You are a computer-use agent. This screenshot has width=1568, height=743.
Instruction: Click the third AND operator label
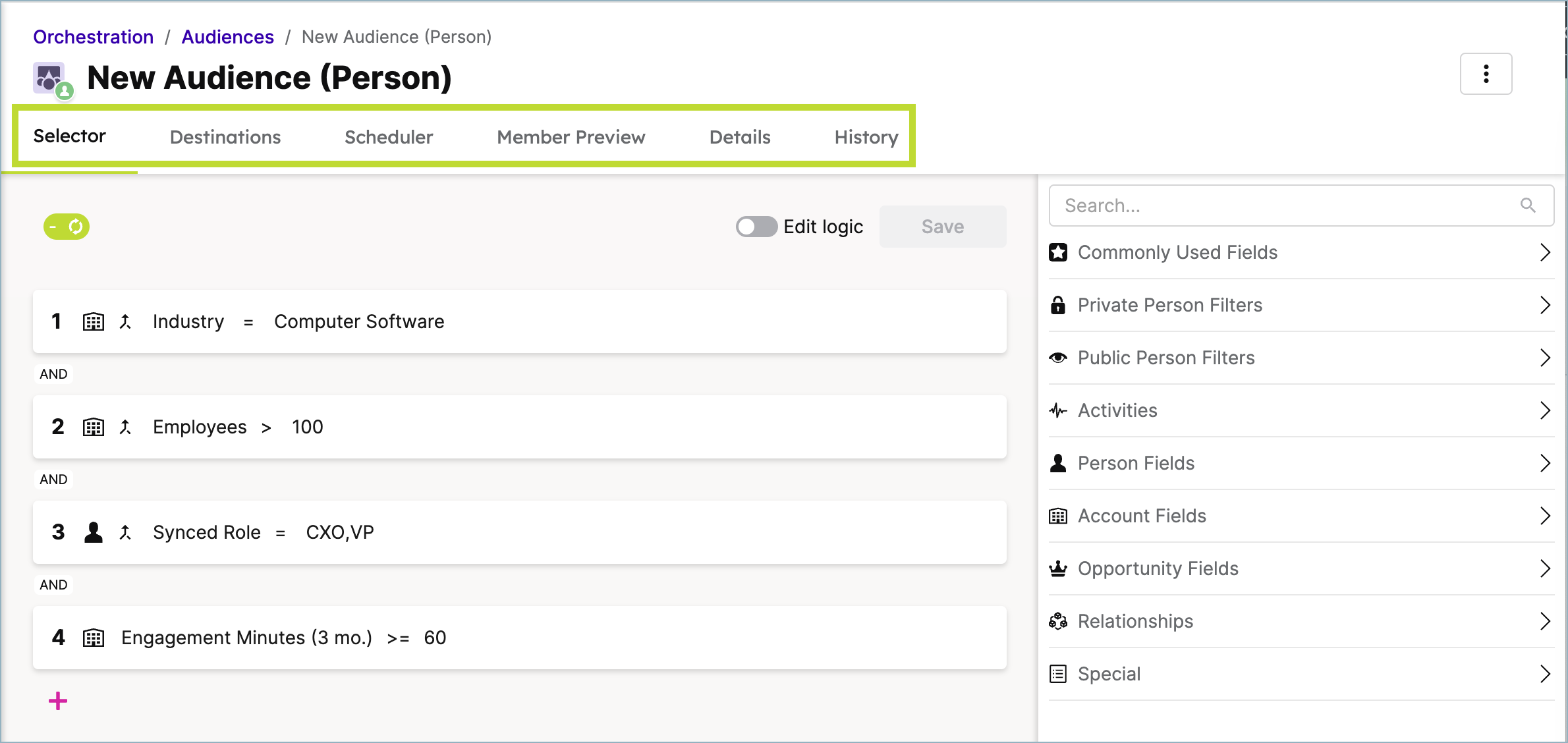tap(53, 585)
